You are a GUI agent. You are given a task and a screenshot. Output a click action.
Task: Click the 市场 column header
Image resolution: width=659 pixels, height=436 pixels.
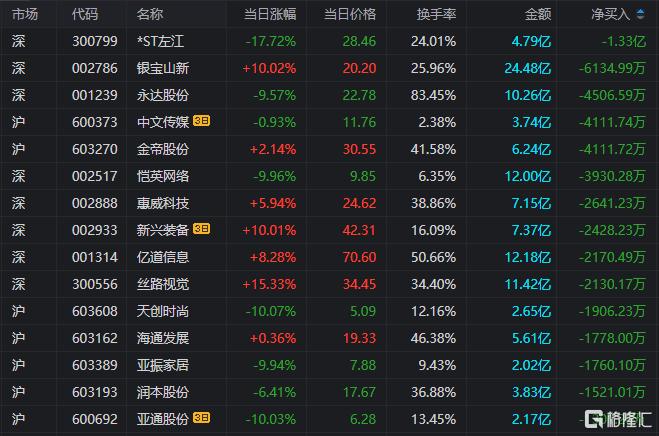point(25,14)
